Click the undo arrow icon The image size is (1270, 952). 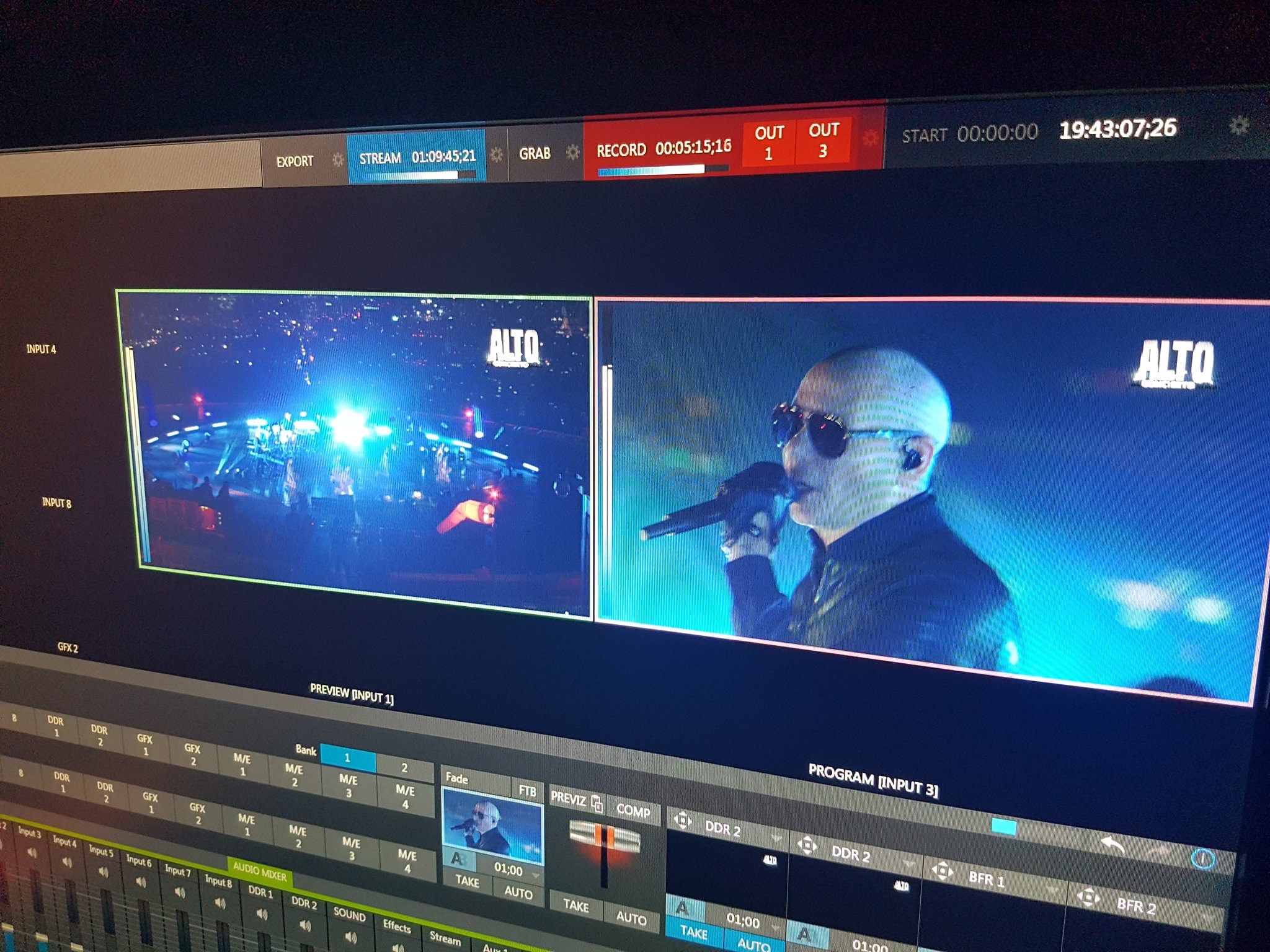pyautogui.click(x=1113, y=845)
